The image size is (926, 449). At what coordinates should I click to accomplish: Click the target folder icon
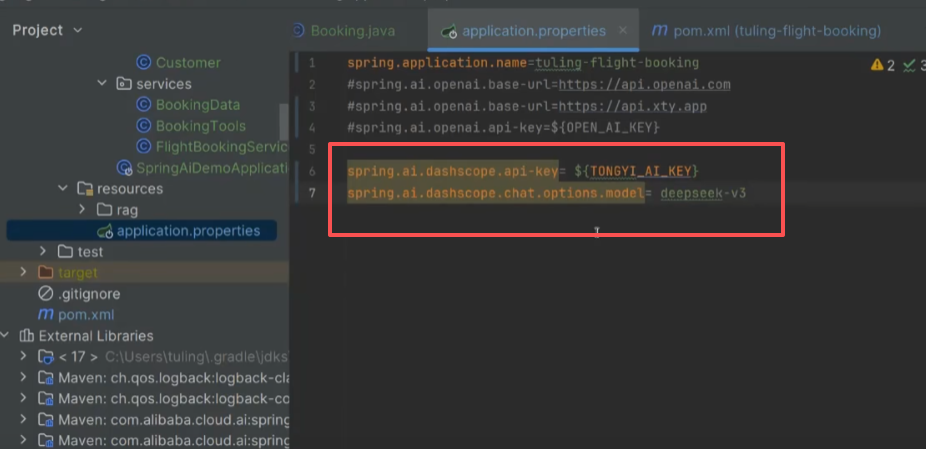point(45,272)
